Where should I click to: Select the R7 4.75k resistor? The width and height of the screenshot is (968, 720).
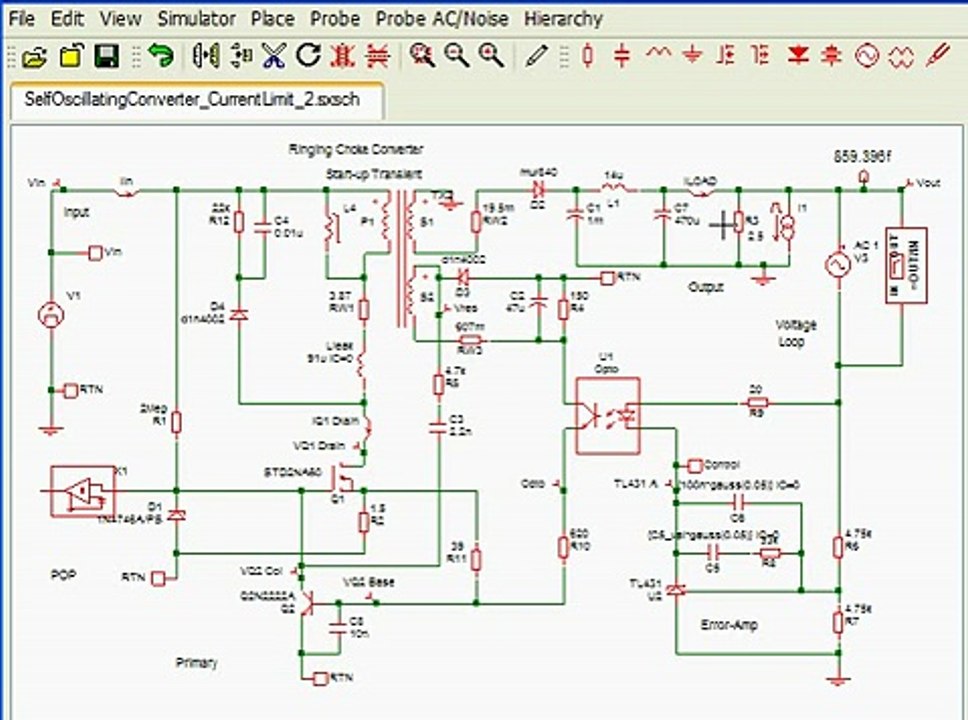click(838, 622)
